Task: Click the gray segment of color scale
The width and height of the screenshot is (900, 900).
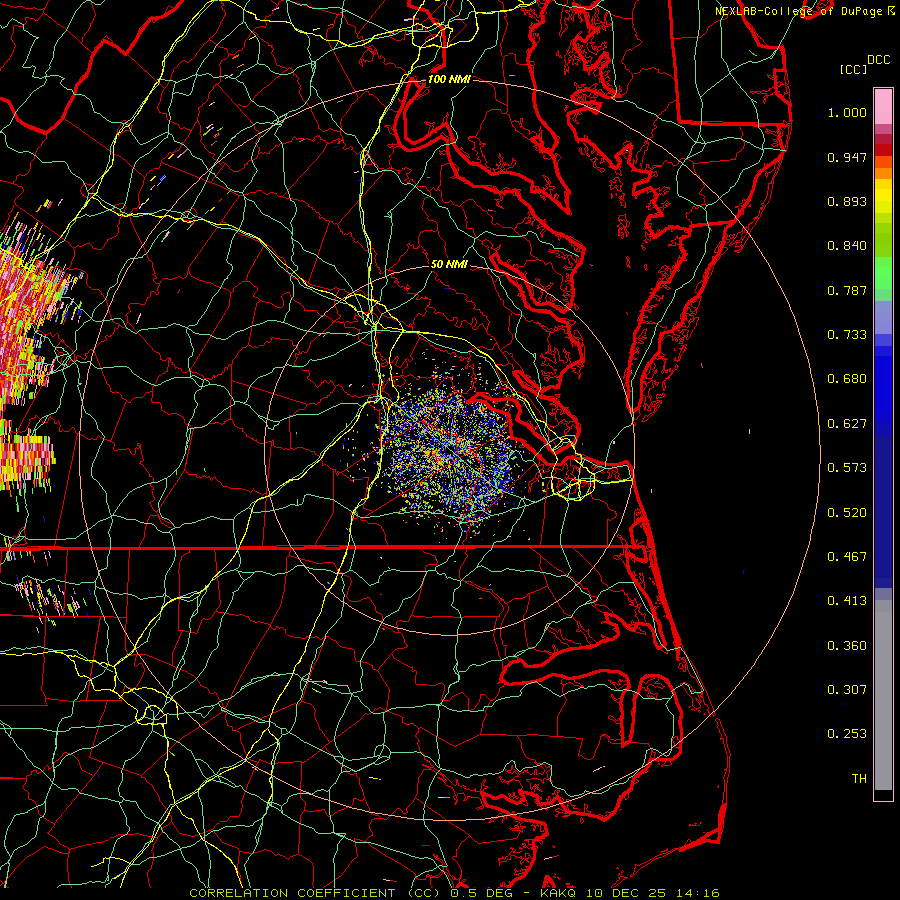Action: click(883, 695)
